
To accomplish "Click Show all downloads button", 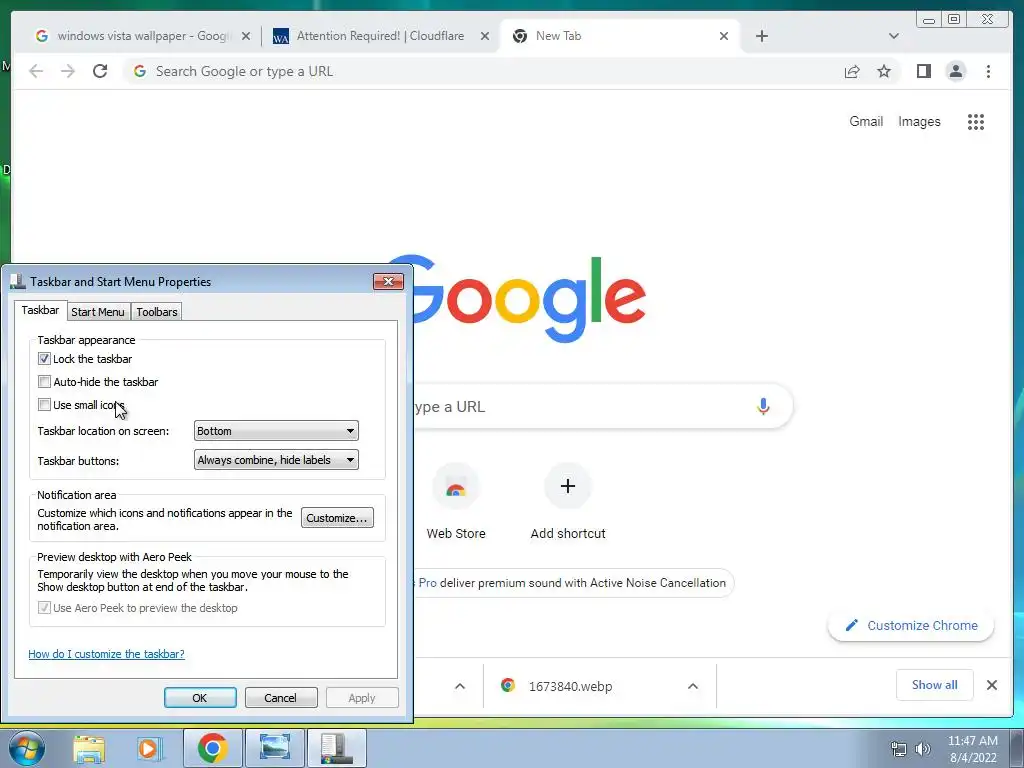I will [935, 685].
